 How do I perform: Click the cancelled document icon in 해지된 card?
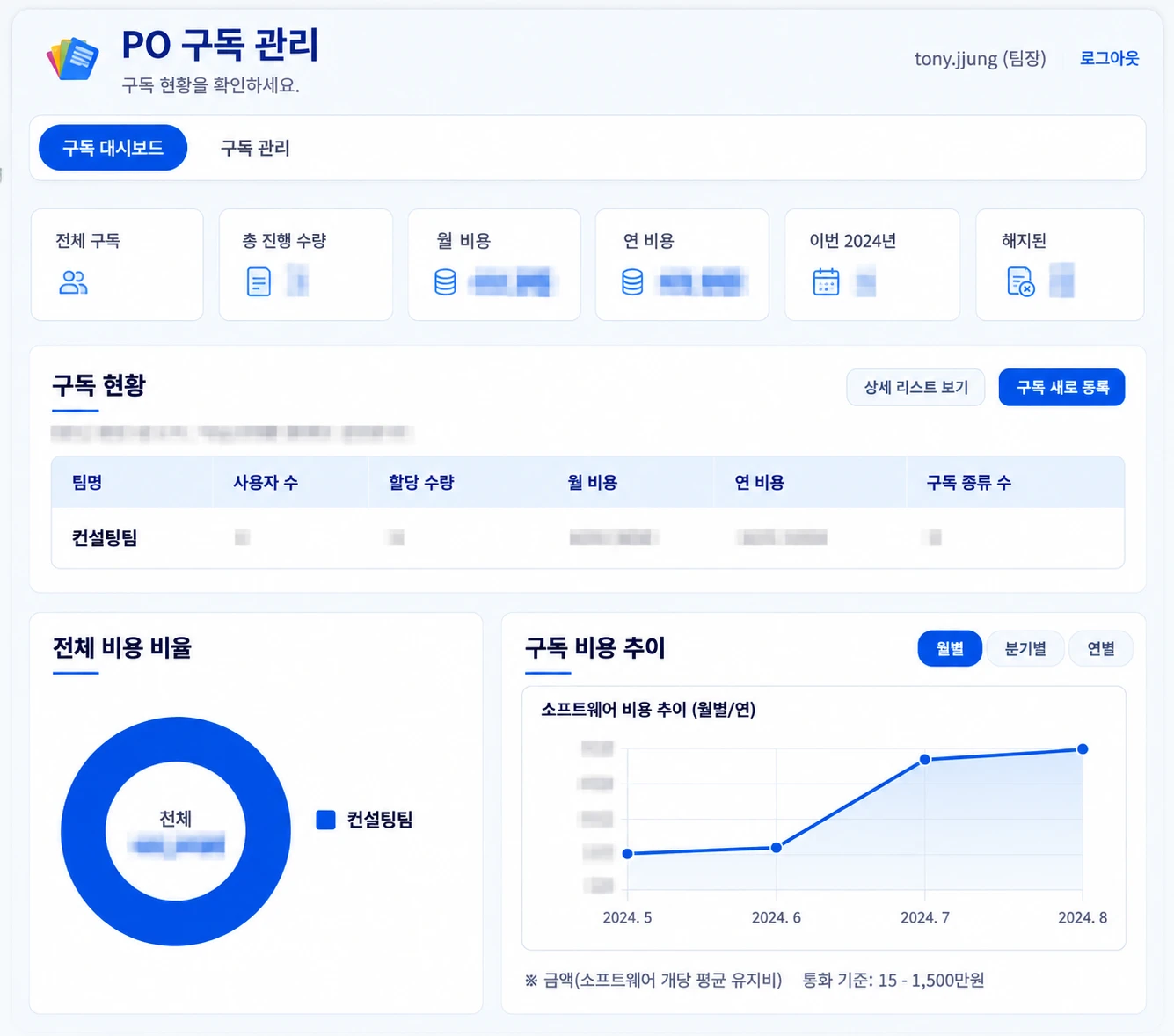click(1020, 282)
